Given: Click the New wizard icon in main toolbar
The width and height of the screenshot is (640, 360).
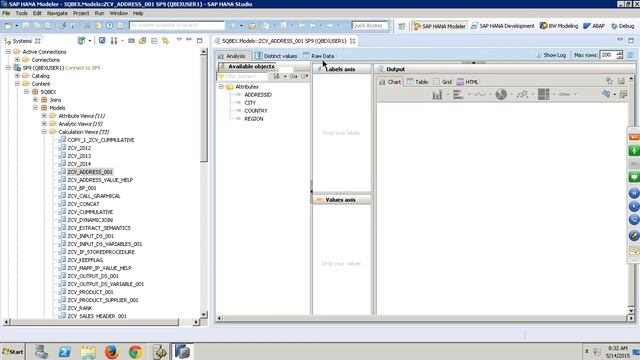Looking at the screenshot, I should coord(8,25).
